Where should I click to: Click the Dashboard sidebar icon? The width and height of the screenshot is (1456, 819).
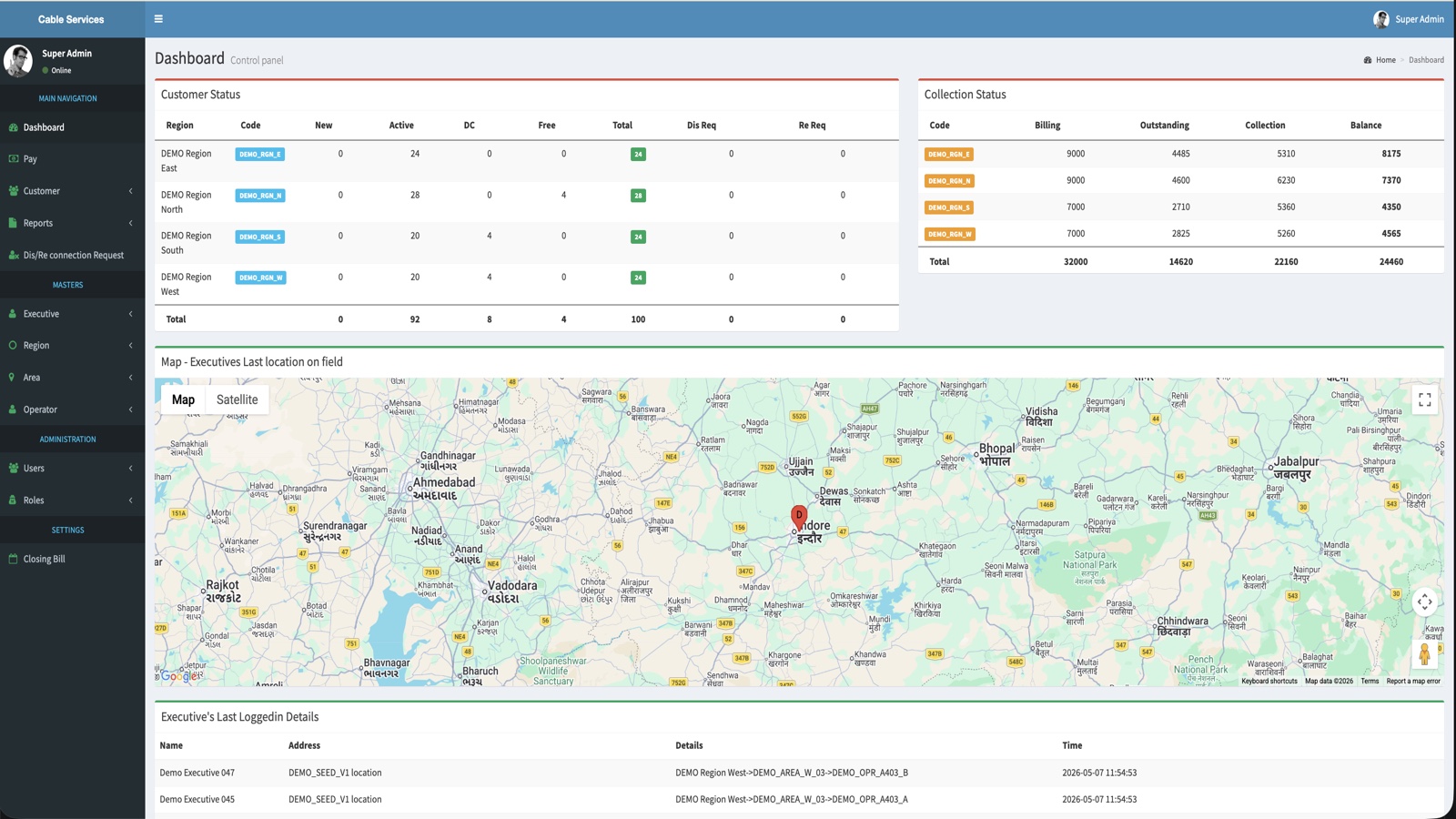click(13, 127)
